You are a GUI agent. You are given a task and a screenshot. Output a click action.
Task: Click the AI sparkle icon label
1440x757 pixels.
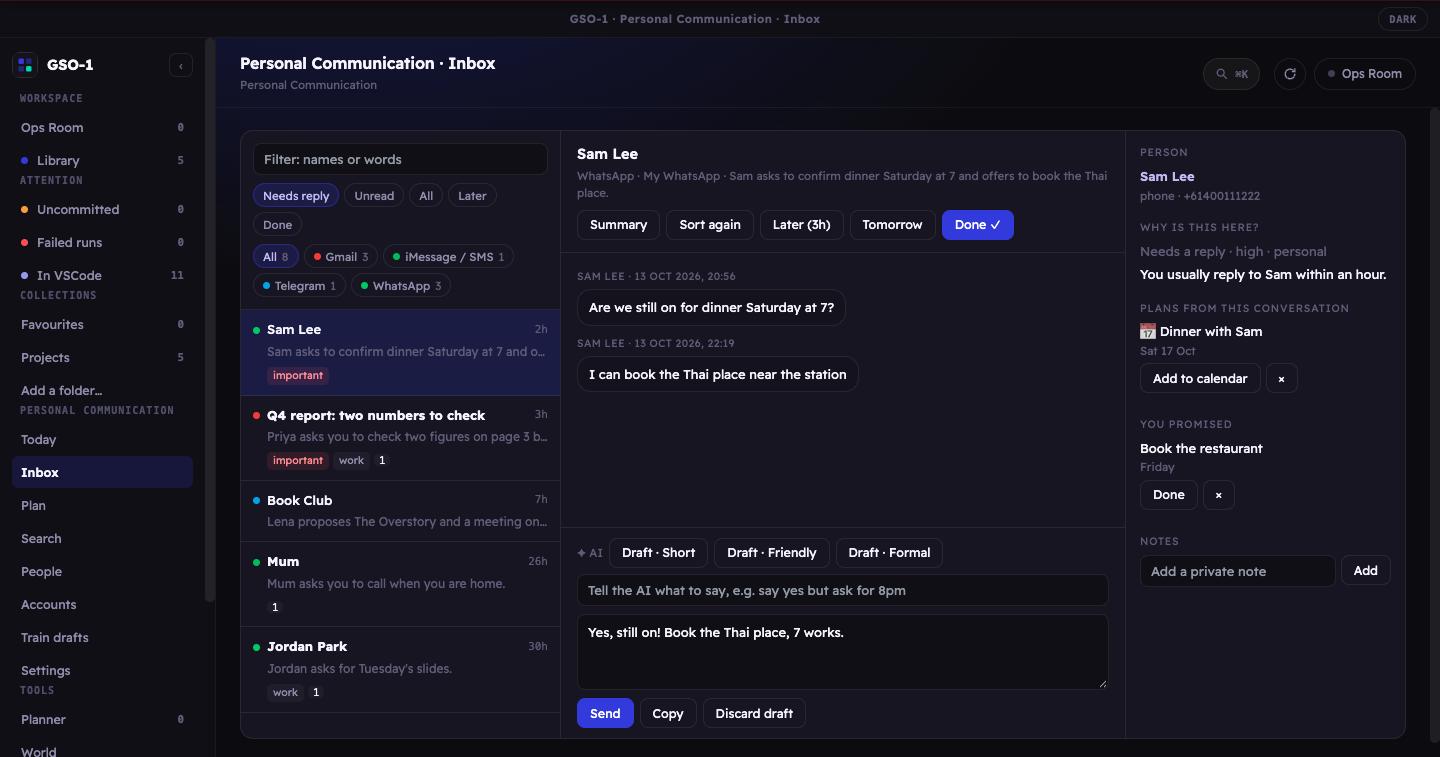590,553
